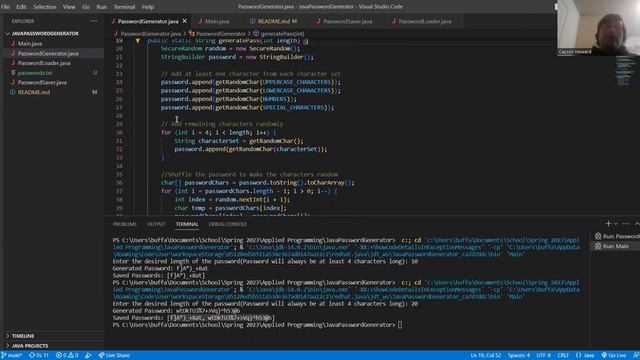Open the Selection menu
This screenshot has height=360, width=640.
(44, 7)
